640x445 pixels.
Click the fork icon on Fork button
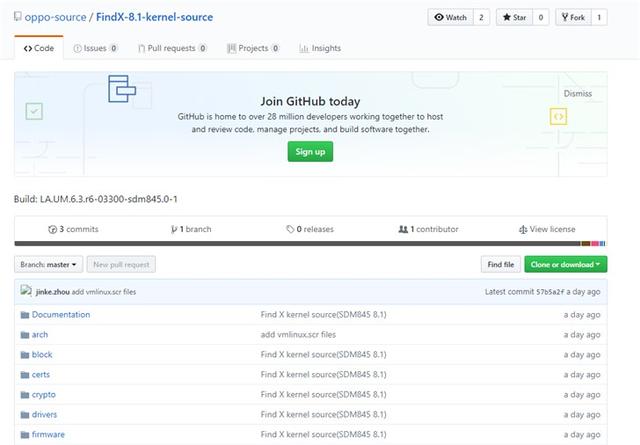tap(565, 17)
